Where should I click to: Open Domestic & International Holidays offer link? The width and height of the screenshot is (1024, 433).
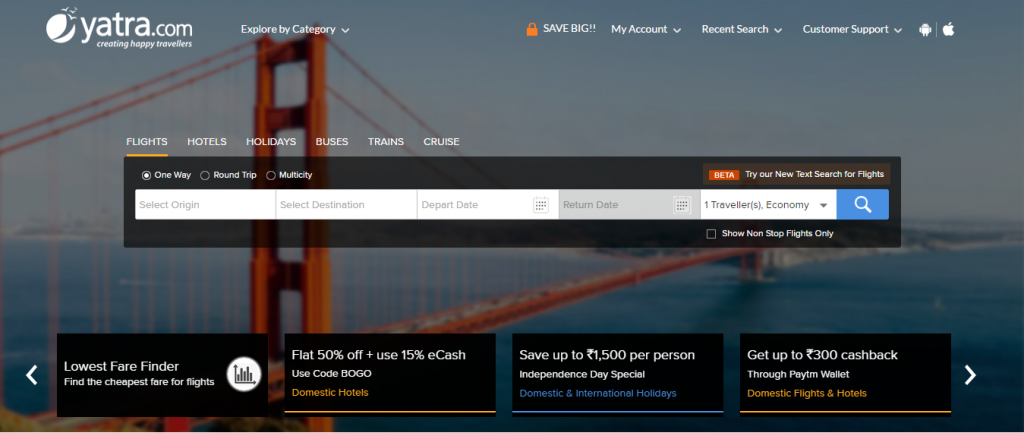598,393
